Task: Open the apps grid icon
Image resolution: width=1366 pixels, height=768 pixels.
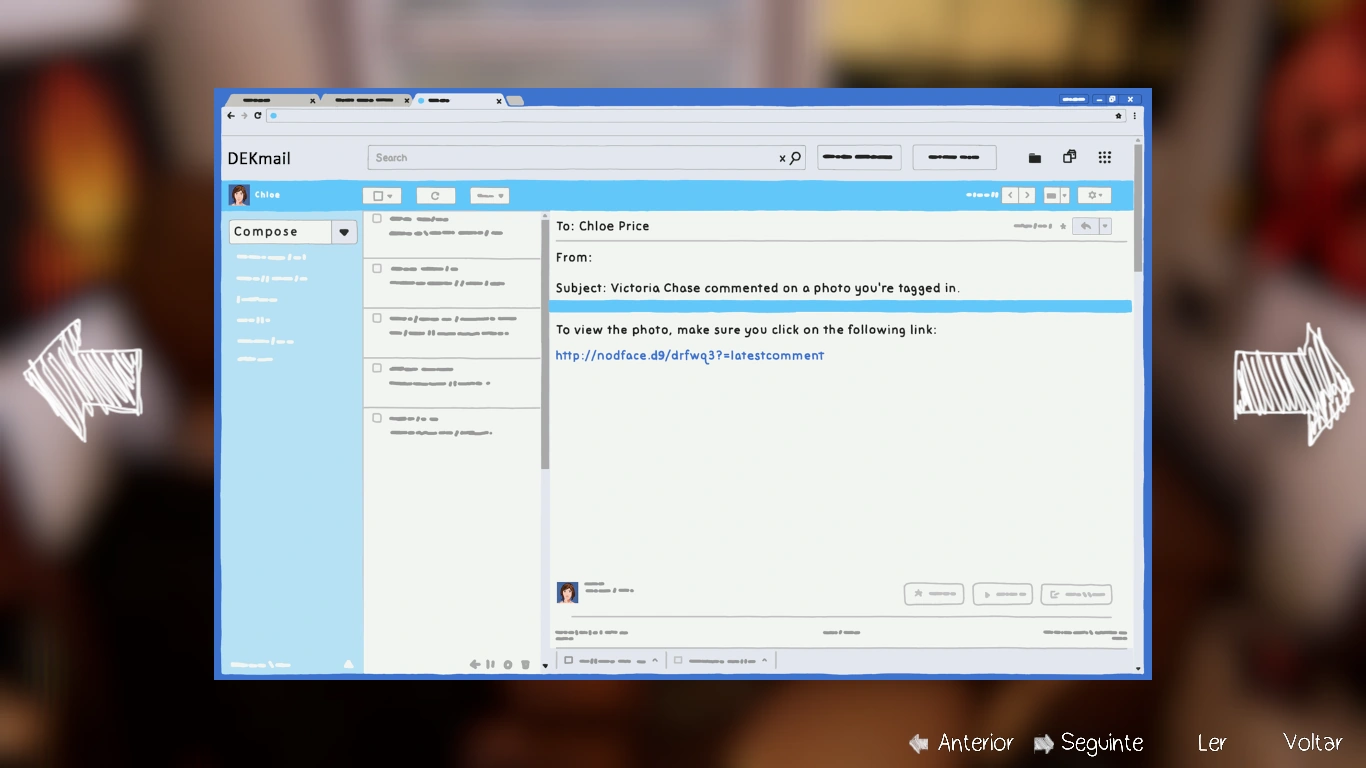Action: [1105, 157]
